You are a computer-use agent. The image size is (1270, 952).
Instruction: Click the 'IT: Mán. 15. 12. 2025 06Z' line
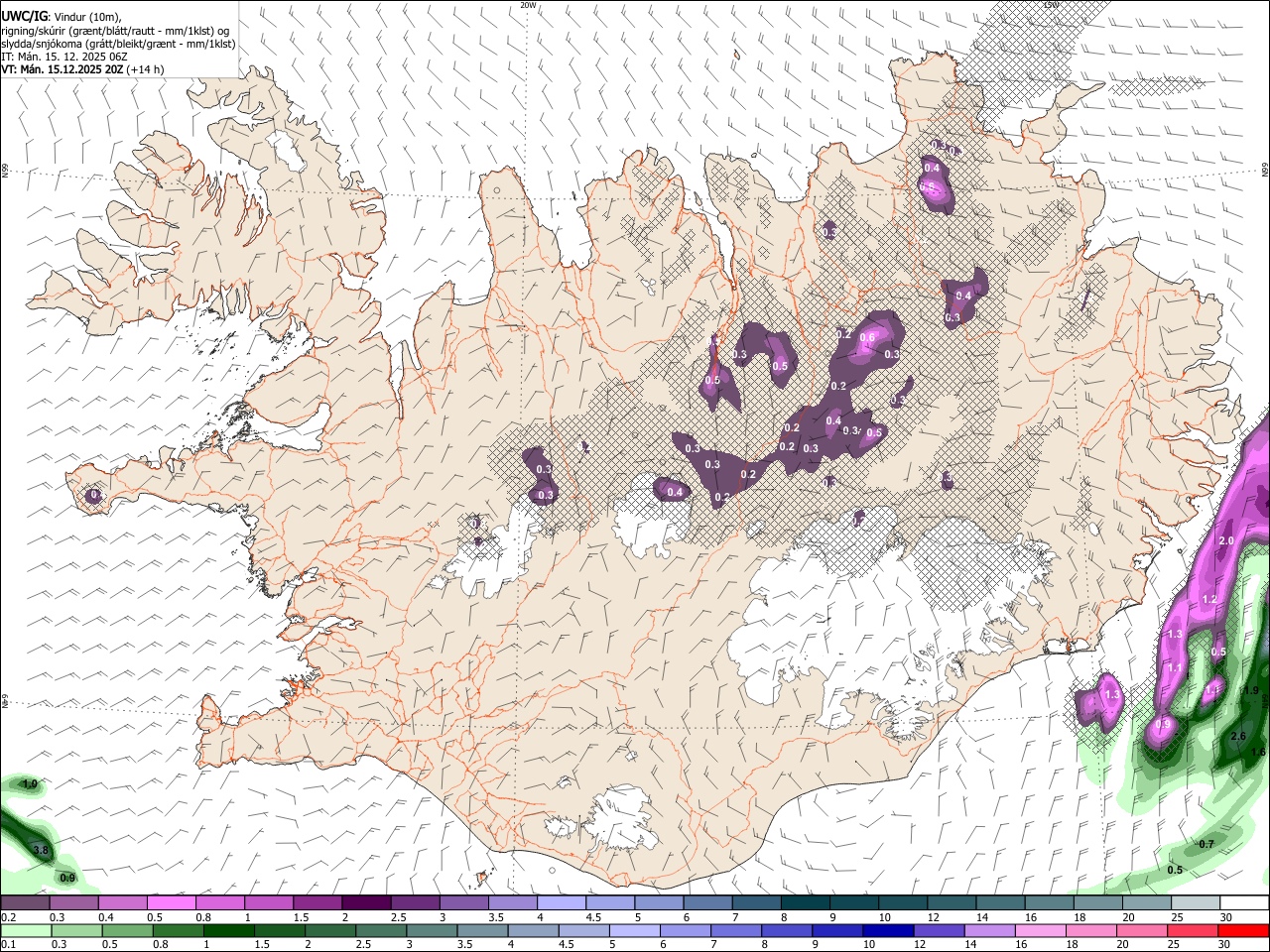pyautogui.click(x=63, y=57)
